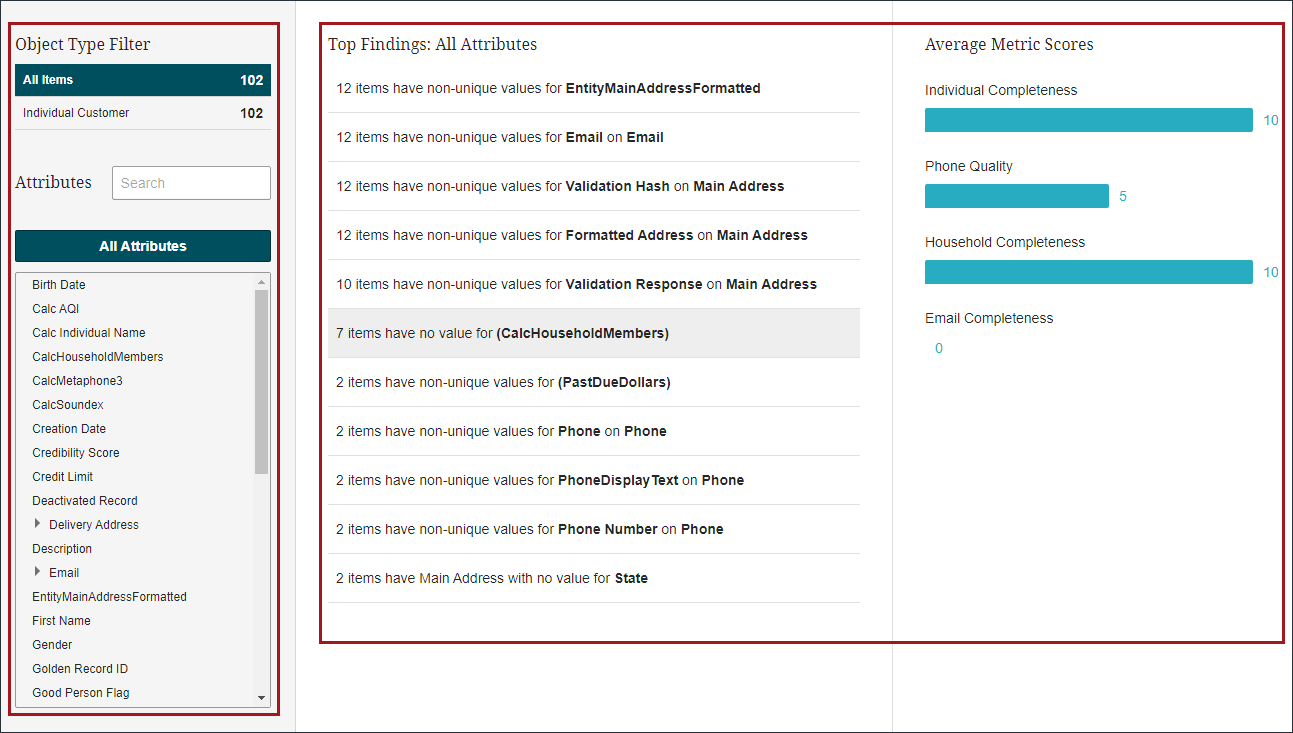Click the All Attributes button
The height and width of the screenshot is (733, 1293).
pyautogui.click(x=142, y=246)
